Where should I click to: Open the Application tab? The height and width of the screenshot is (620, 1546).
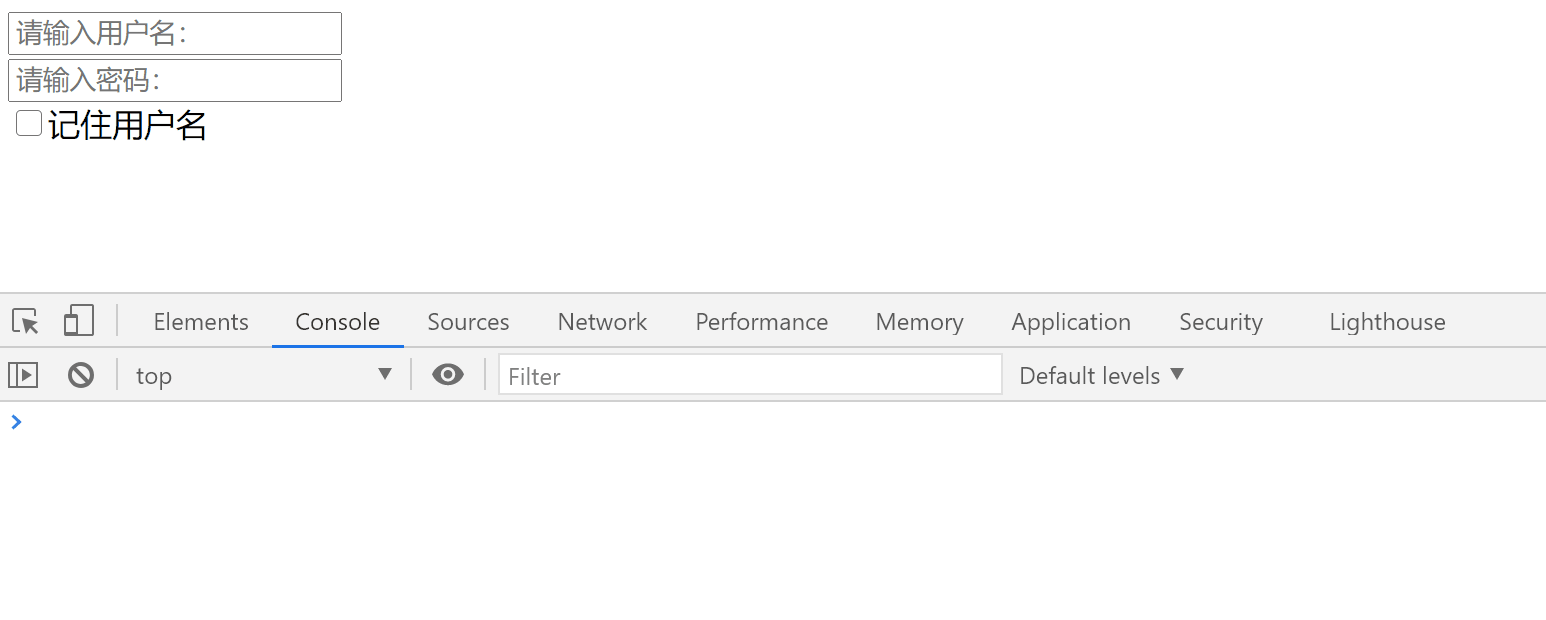tap(1070, 322)
